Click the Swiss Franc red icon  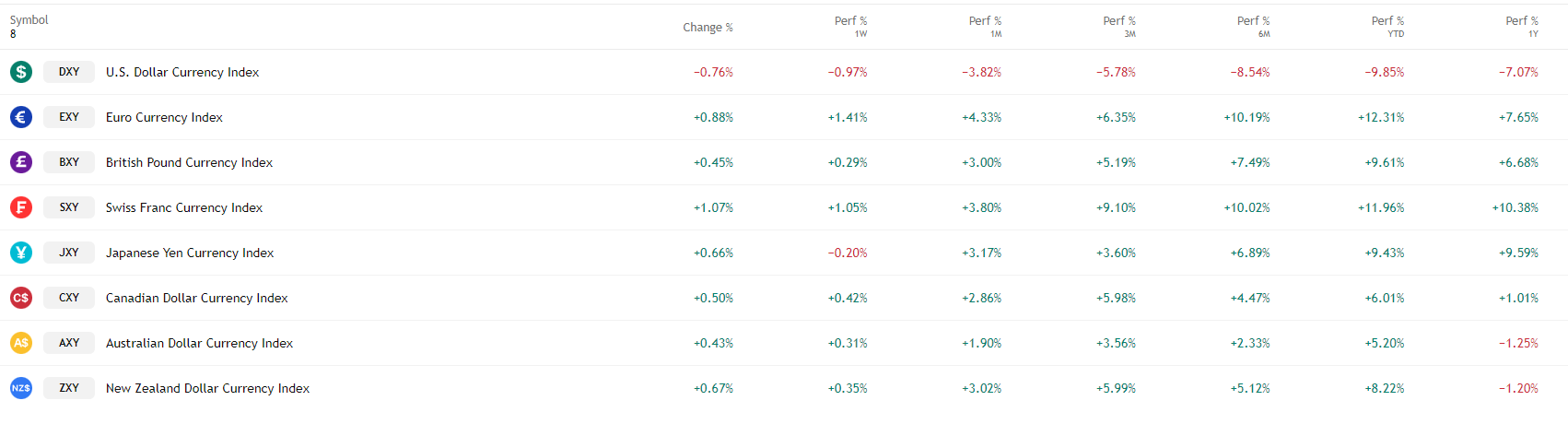click(x=21, y=207)
